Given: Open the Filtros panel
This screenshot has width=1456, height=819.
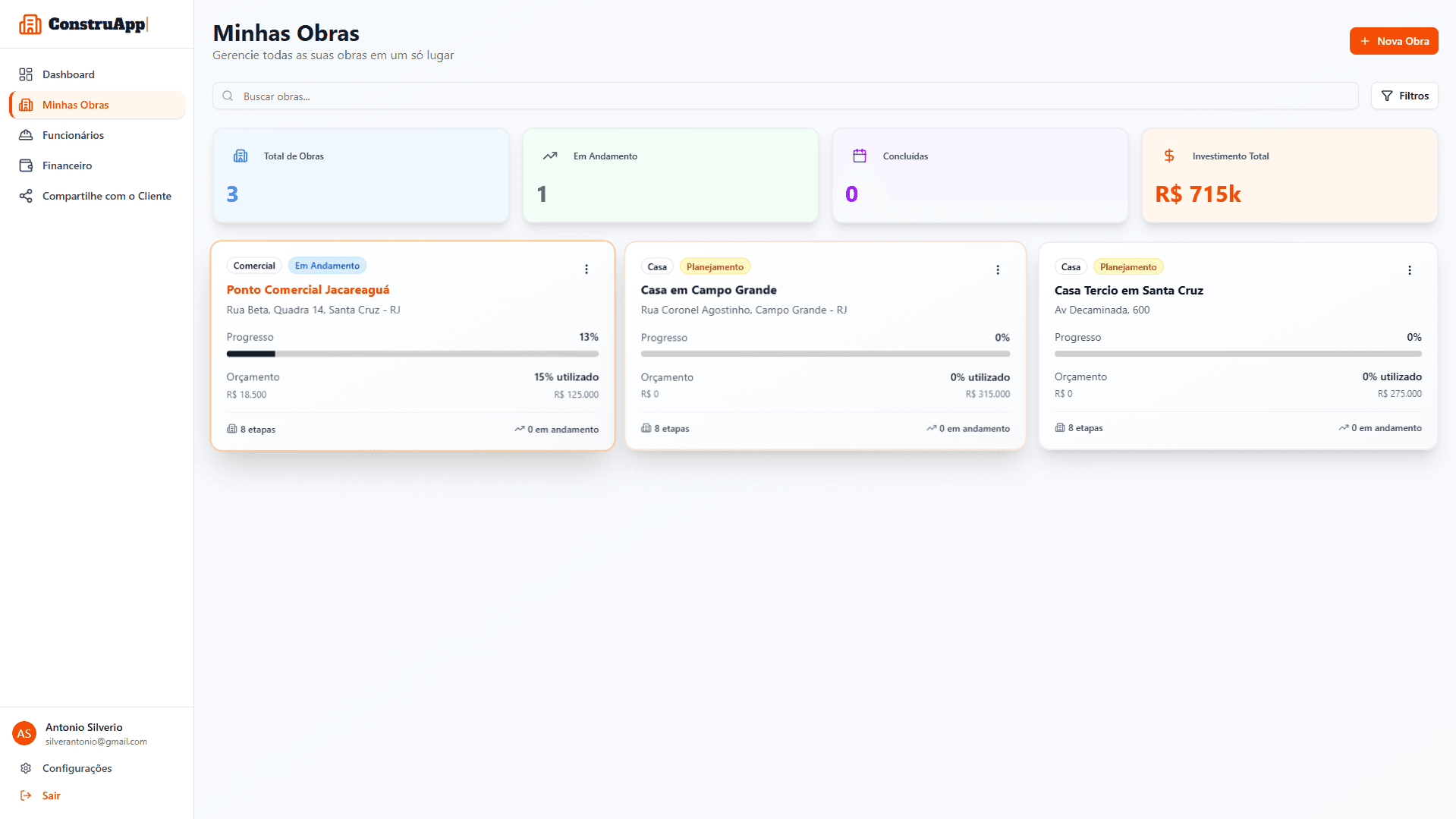Looking at the screenshot, I should [1404, 96].
